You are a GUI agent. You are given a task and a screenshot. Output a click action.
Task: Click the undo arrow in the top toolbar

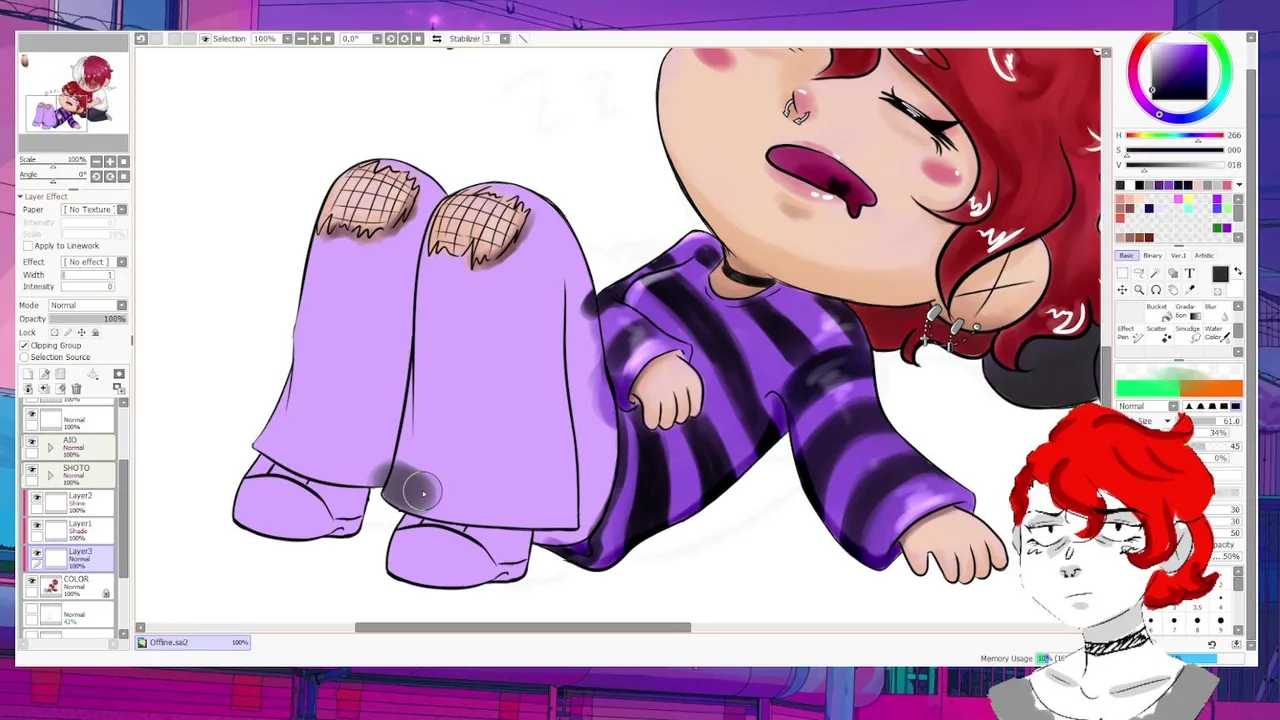141,38
